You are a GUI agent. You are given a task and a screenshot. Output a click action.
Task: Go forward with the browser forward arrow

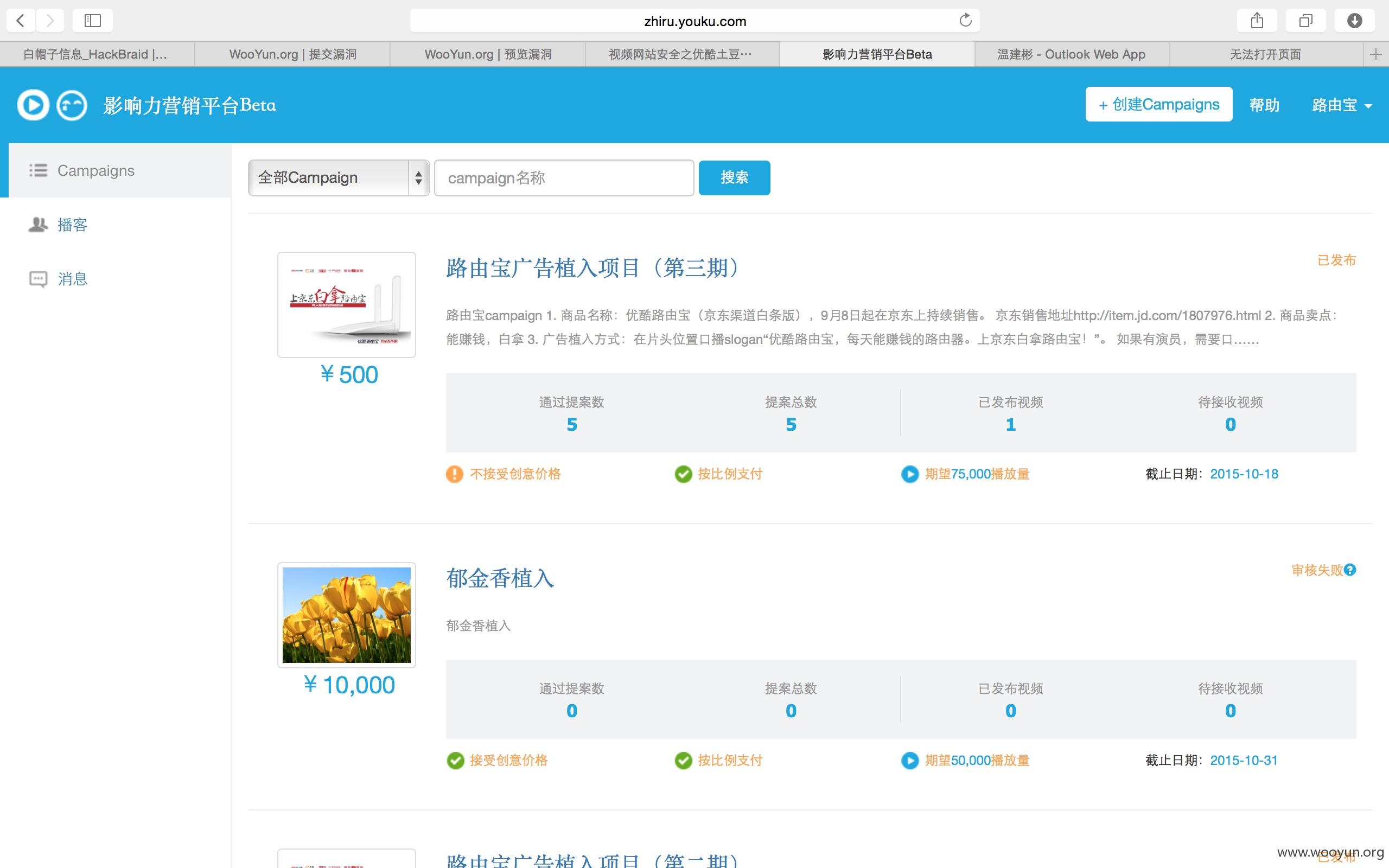pyautogui.click(x=50, y=21)
